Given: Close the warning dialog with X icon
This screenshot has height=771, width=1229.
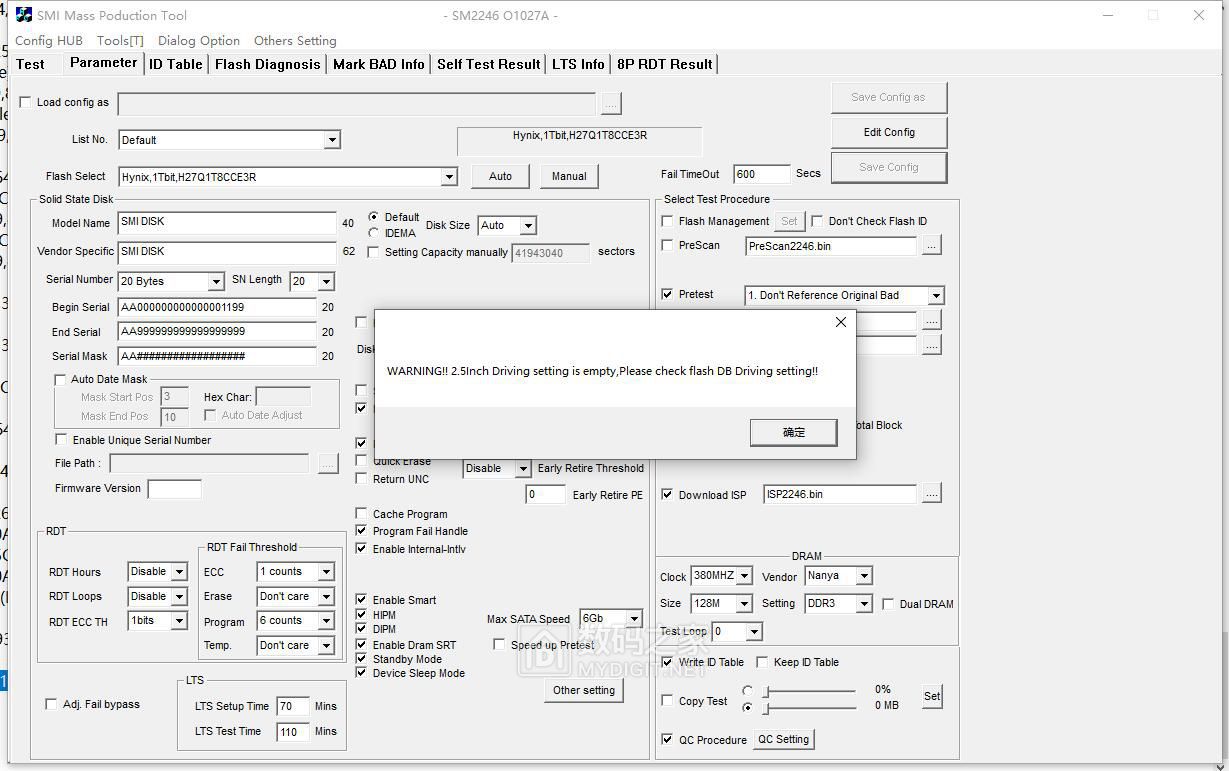Looking at the screenshot, I should click(x=840, y=322).
